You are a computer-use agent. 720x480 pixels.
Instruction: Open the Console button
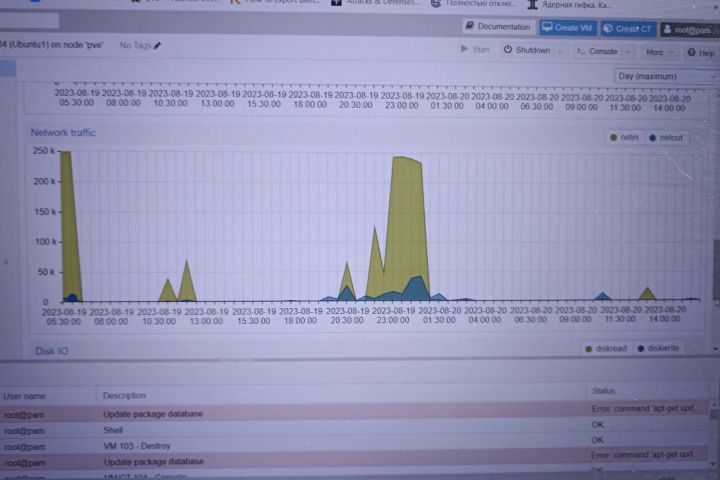(597, 51)
